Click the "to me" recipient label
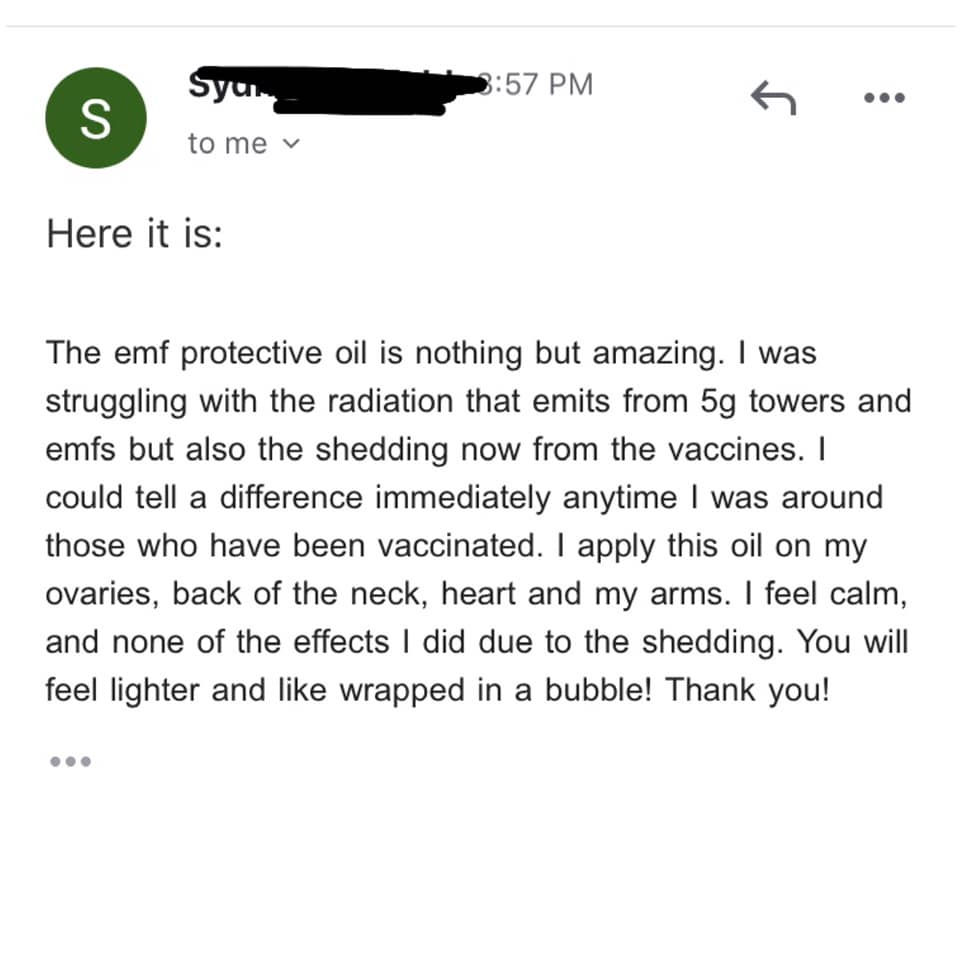 click(x=228, y=144)
